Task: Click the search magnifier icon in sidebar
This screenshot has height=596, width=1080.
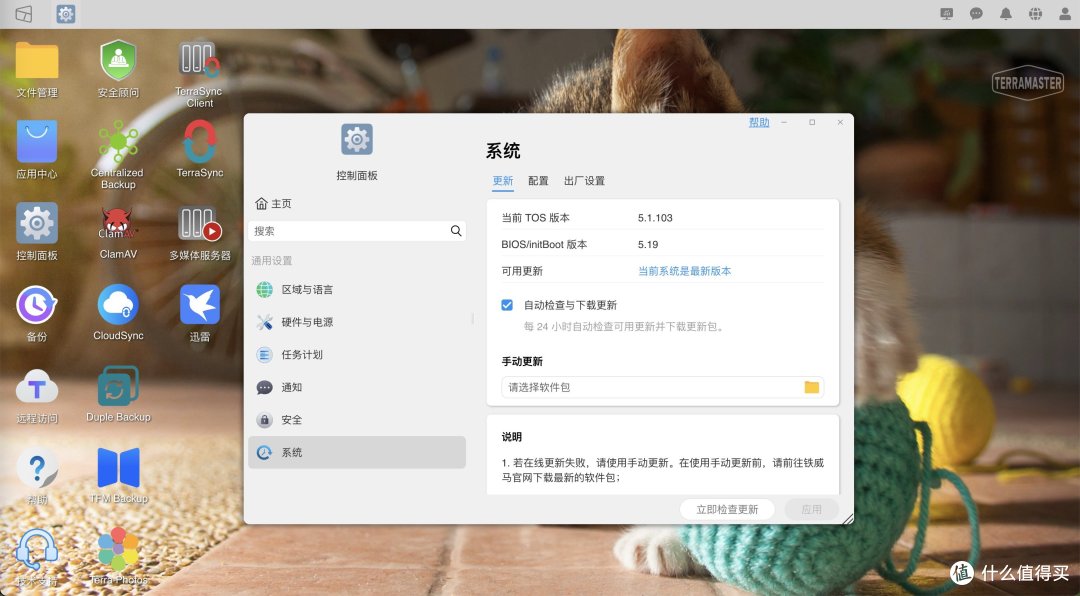Action: [456, 231]
